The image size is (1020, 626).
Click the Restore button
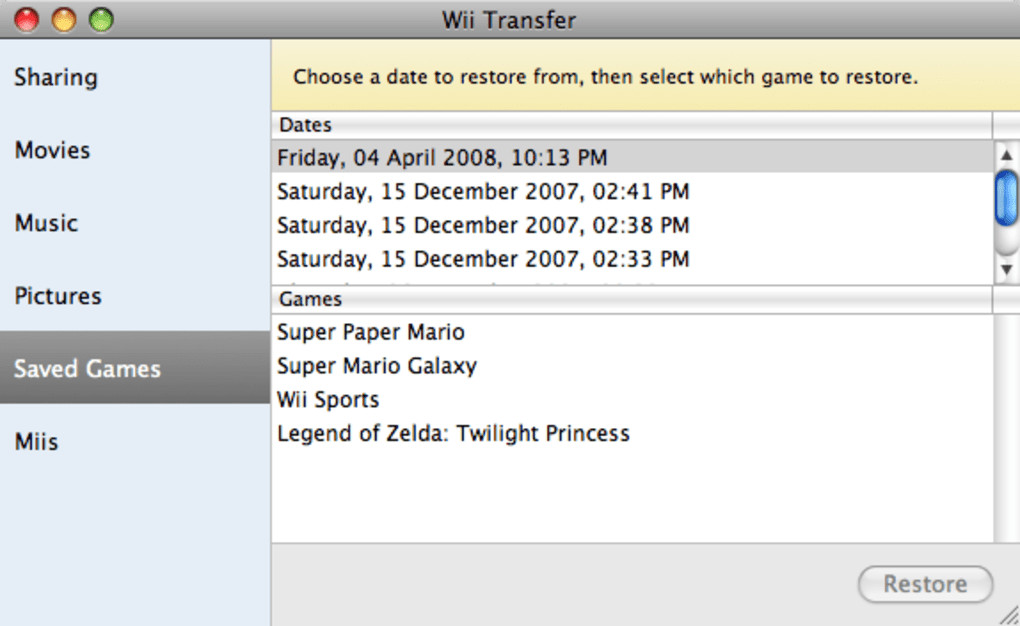point(925,584)
